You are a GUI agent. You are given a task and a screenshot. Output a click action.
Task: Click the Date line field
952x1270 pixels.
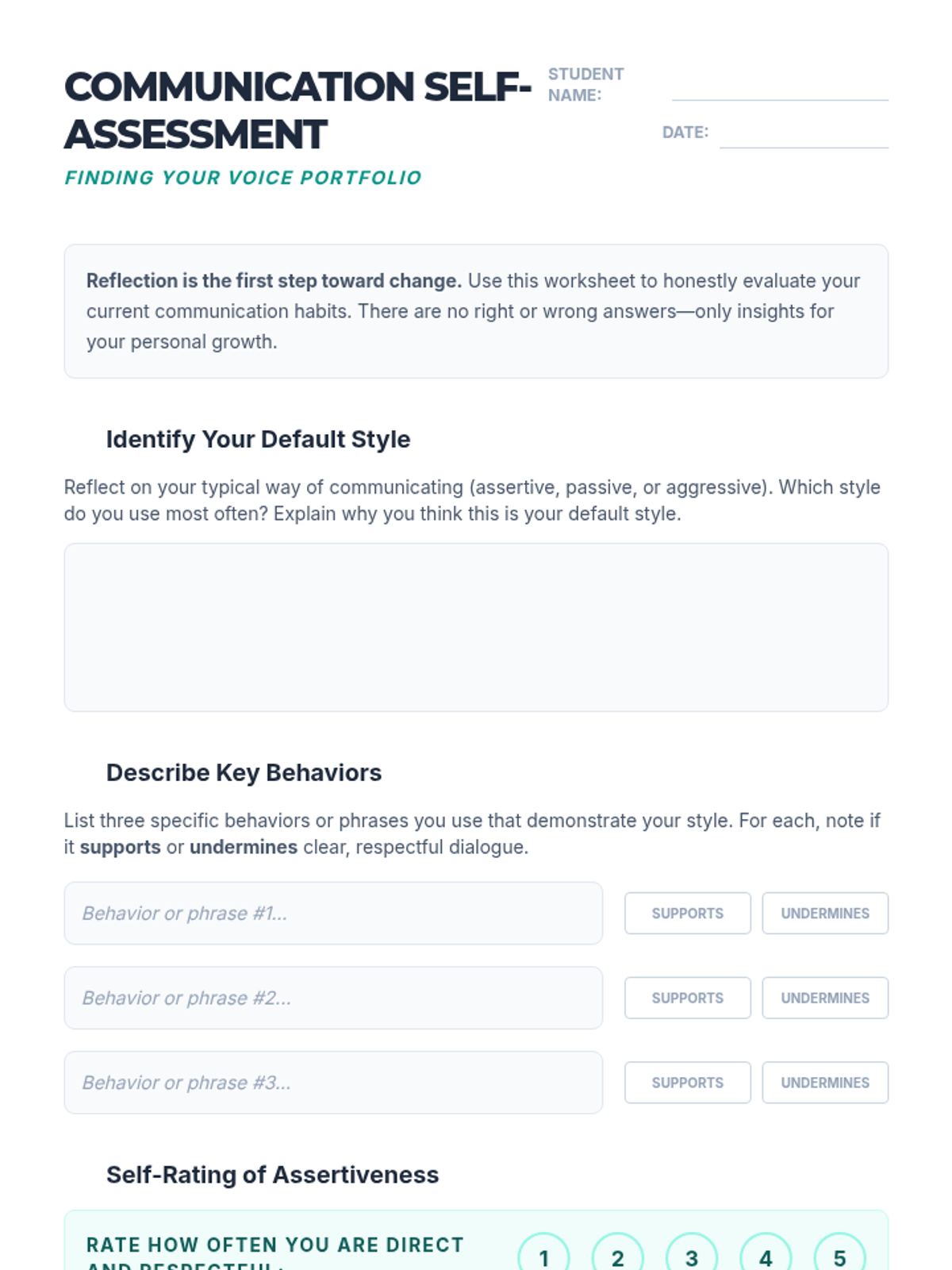(x=804, y=134)
